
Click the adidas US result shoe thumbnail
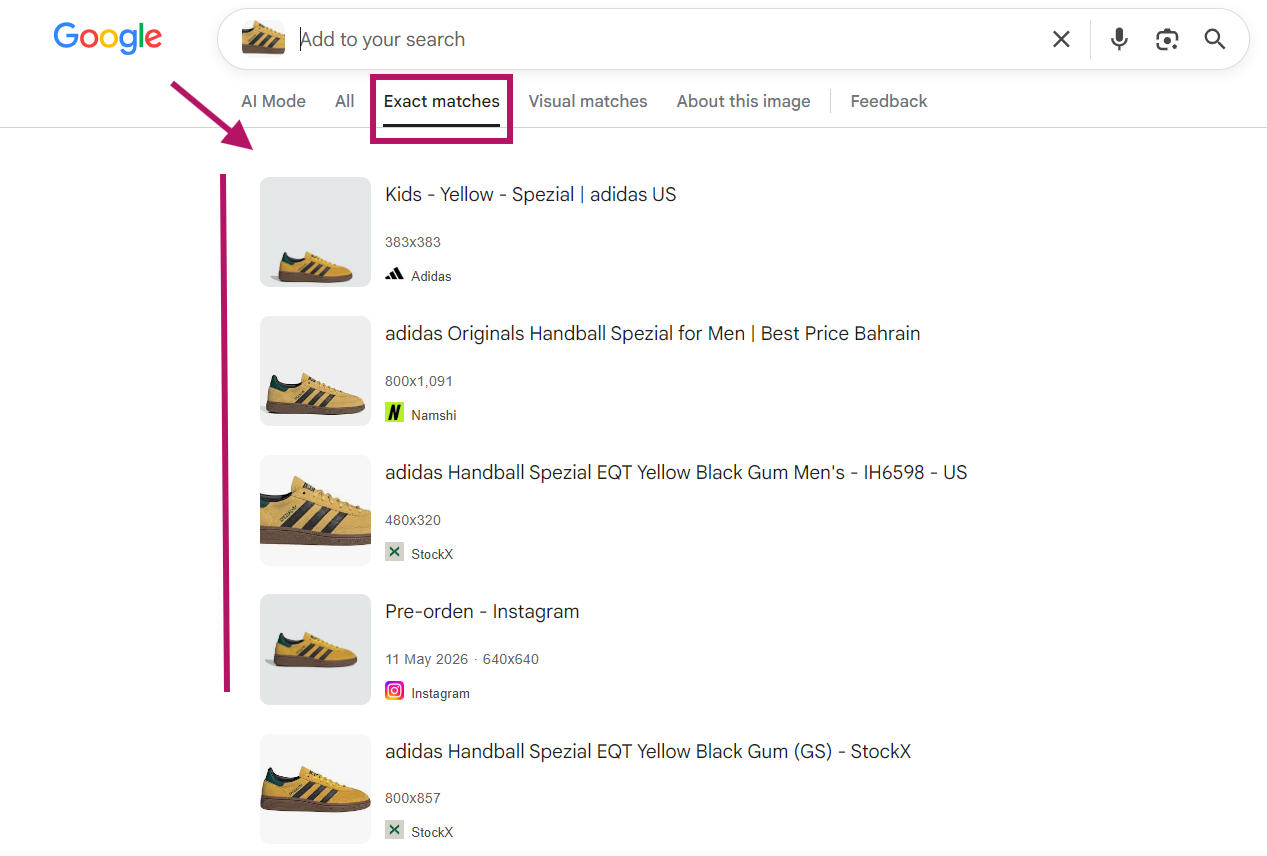coord(315,232)
